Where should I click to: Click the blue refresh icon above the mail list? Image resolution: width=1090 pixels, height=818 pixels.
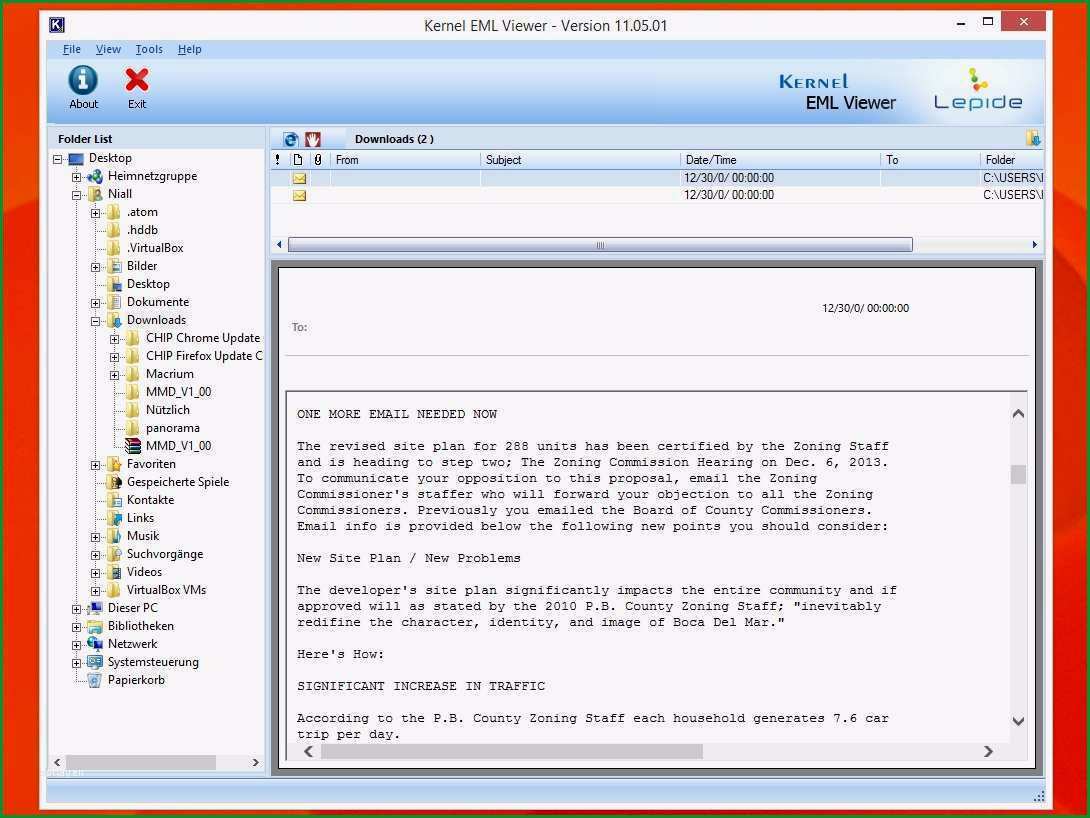coord(291,139)
